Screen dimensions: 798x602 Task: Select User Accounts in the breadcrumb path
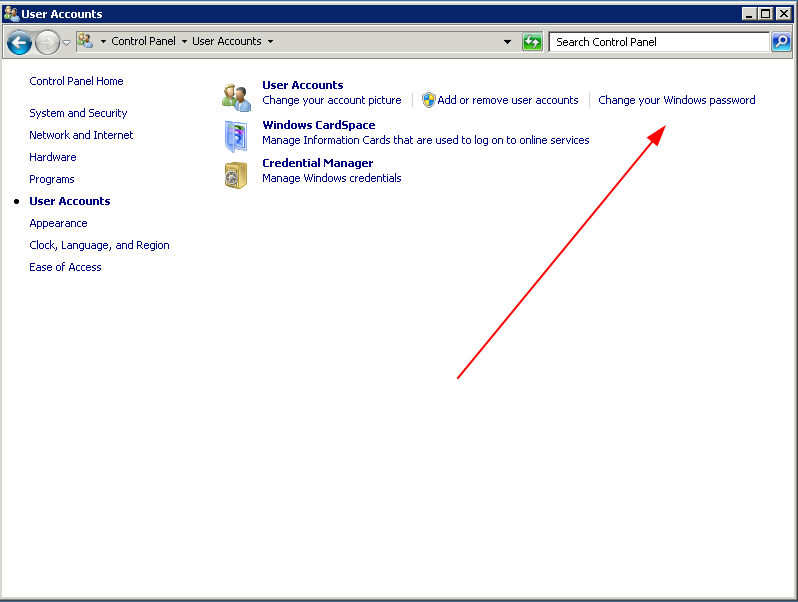pos(226,41)
